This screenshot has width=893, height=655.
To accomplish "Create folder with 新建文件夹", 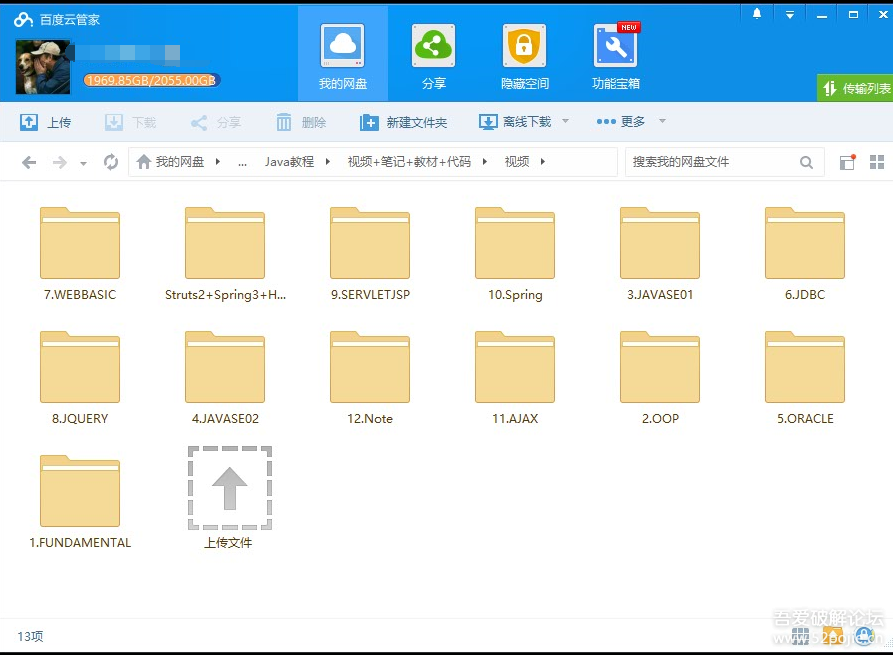I will pyautogui.click(x=403, y=122).
